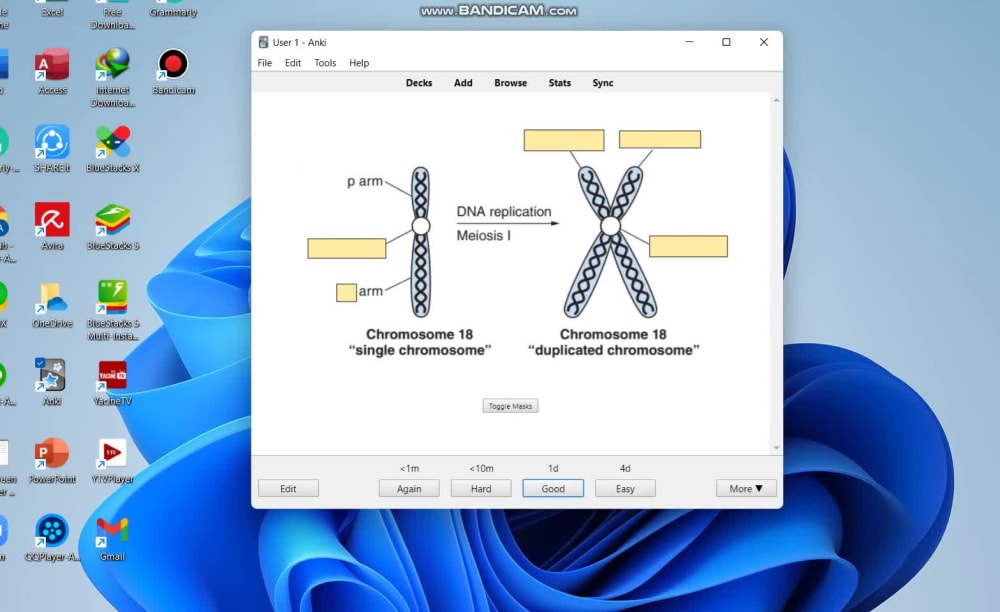Screen dimensions: 1000x612
Task: Click the 'duplicated chromosome' caption
Action: [614, 350]
